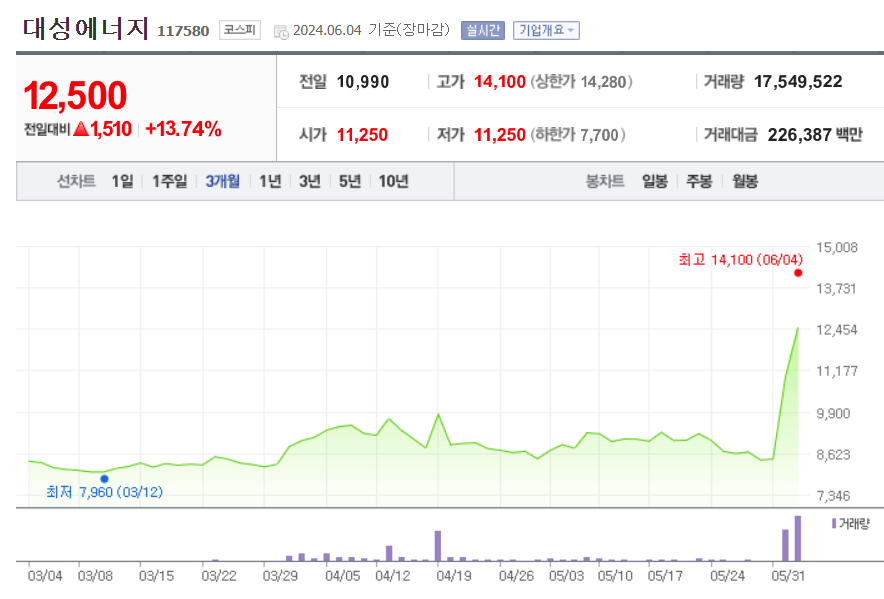Click the red 최고 14,100 marker dot
This screenshot has width=884, height=599.
tap(798, 273)
